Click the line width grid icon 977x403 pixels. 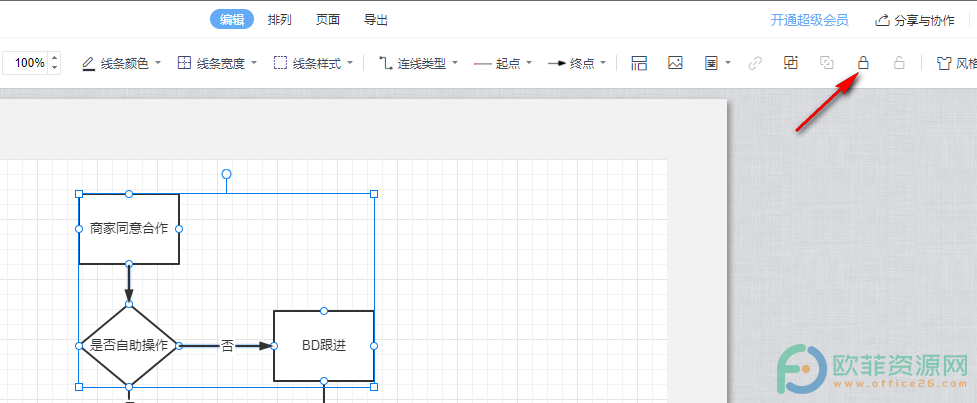pos(184,63)
